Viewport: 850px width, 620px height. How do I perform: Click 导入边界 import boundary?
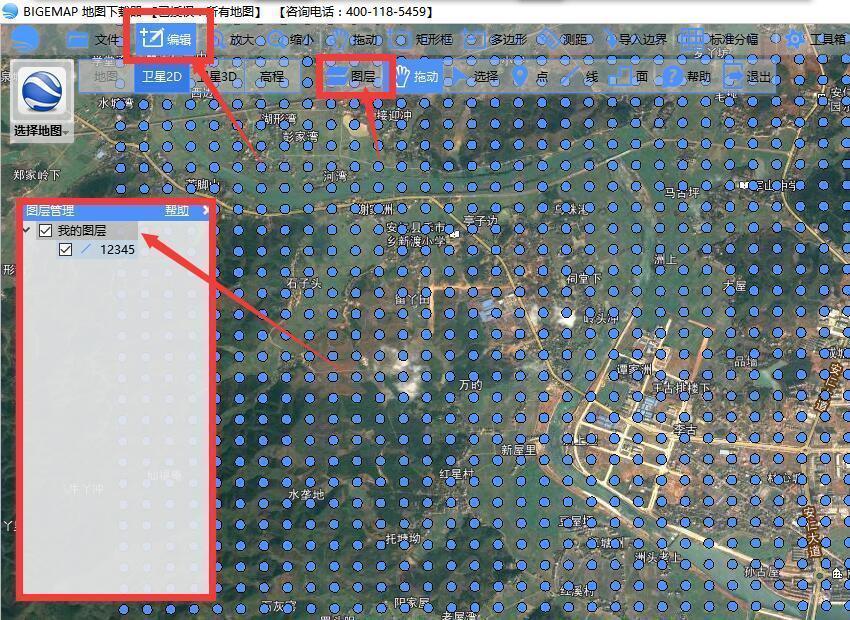tap(636, 40)
